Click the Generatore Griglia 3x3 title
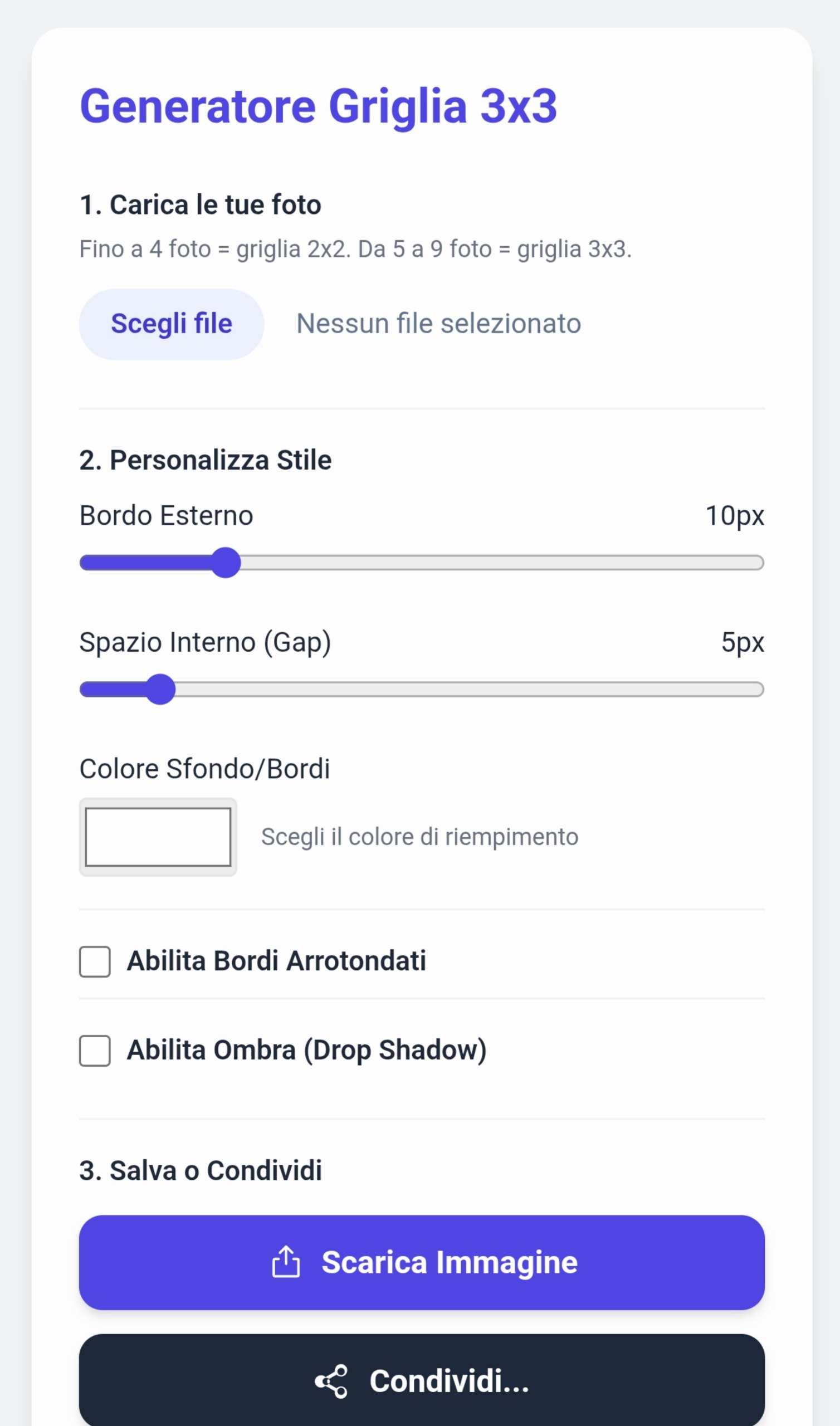 pyautogui.click(x=319, y=106)
